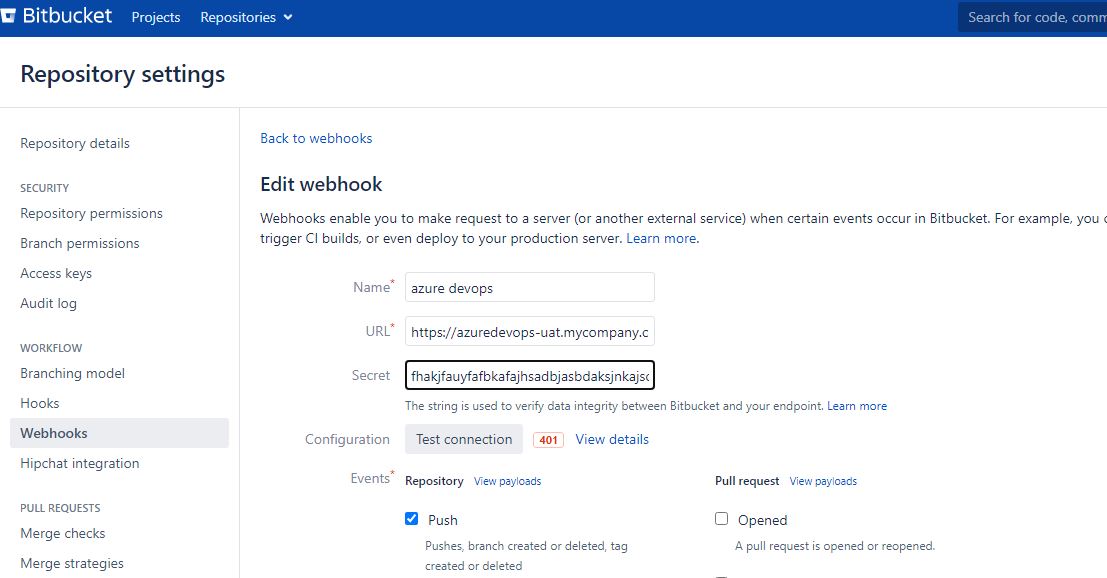The height and width of the screenshot is (578, 1107).
Task: Click the webhook Name input field
Action: [x=529, y=288]
